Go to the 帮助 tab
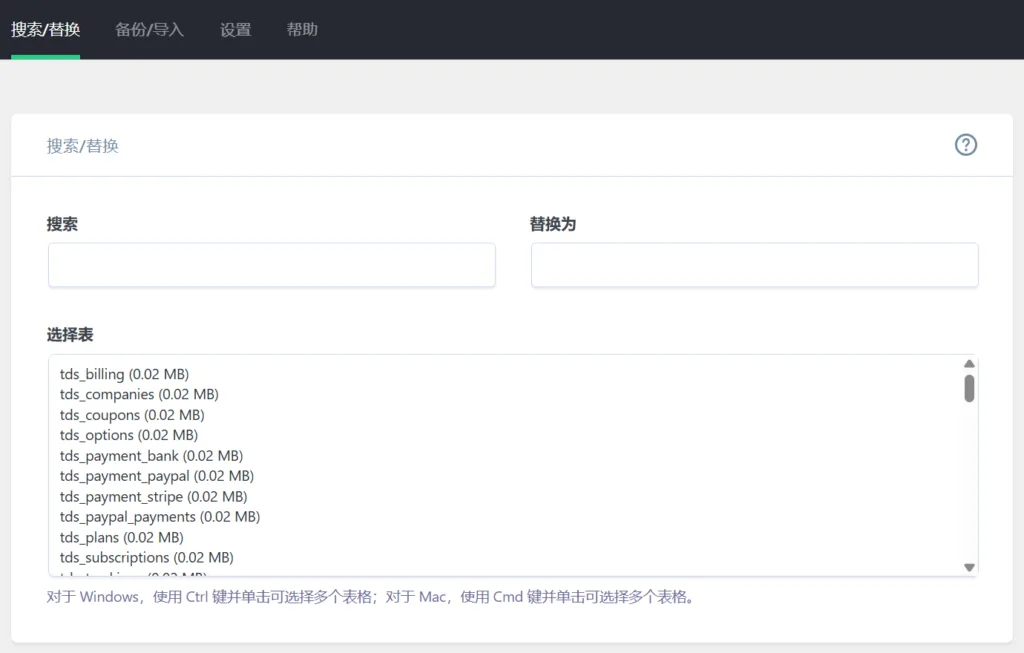Image resolution: width=1024 pixels, height=653 pixels. pos(302,29)
